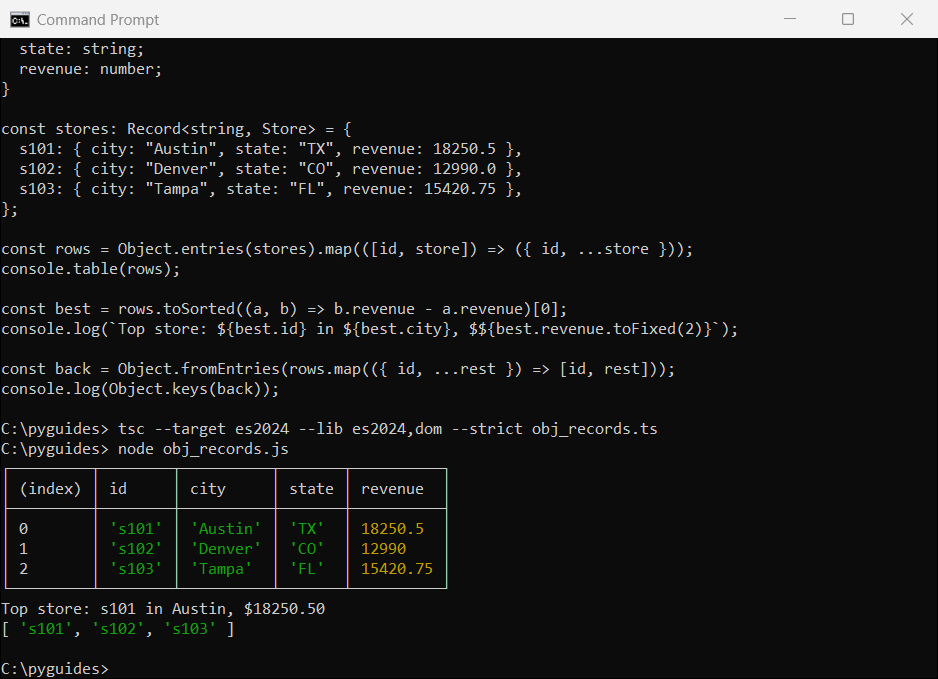Click the 12990 revenue cell

tap(383, 549)
